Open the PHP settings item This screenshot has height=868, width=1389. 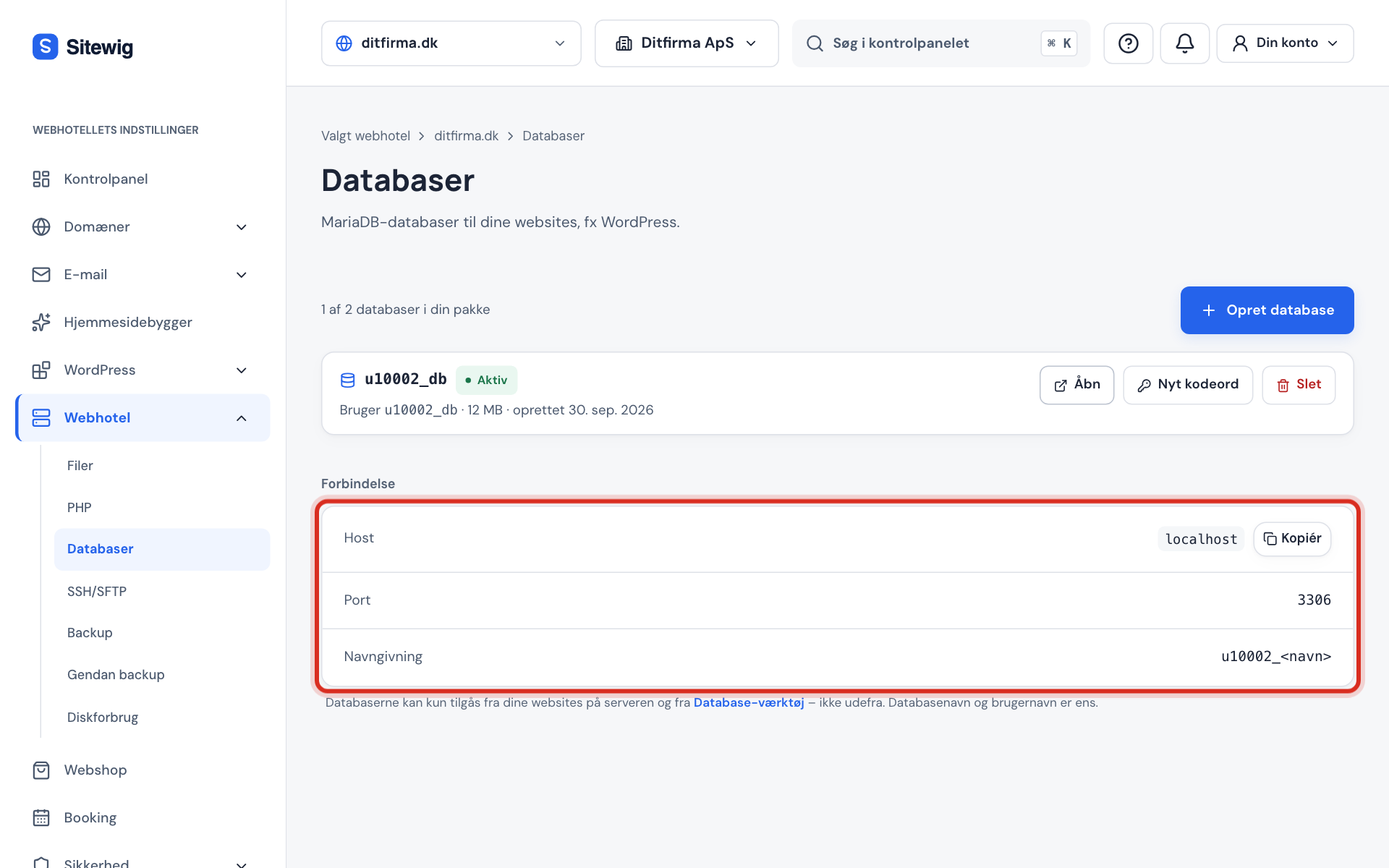80,508
